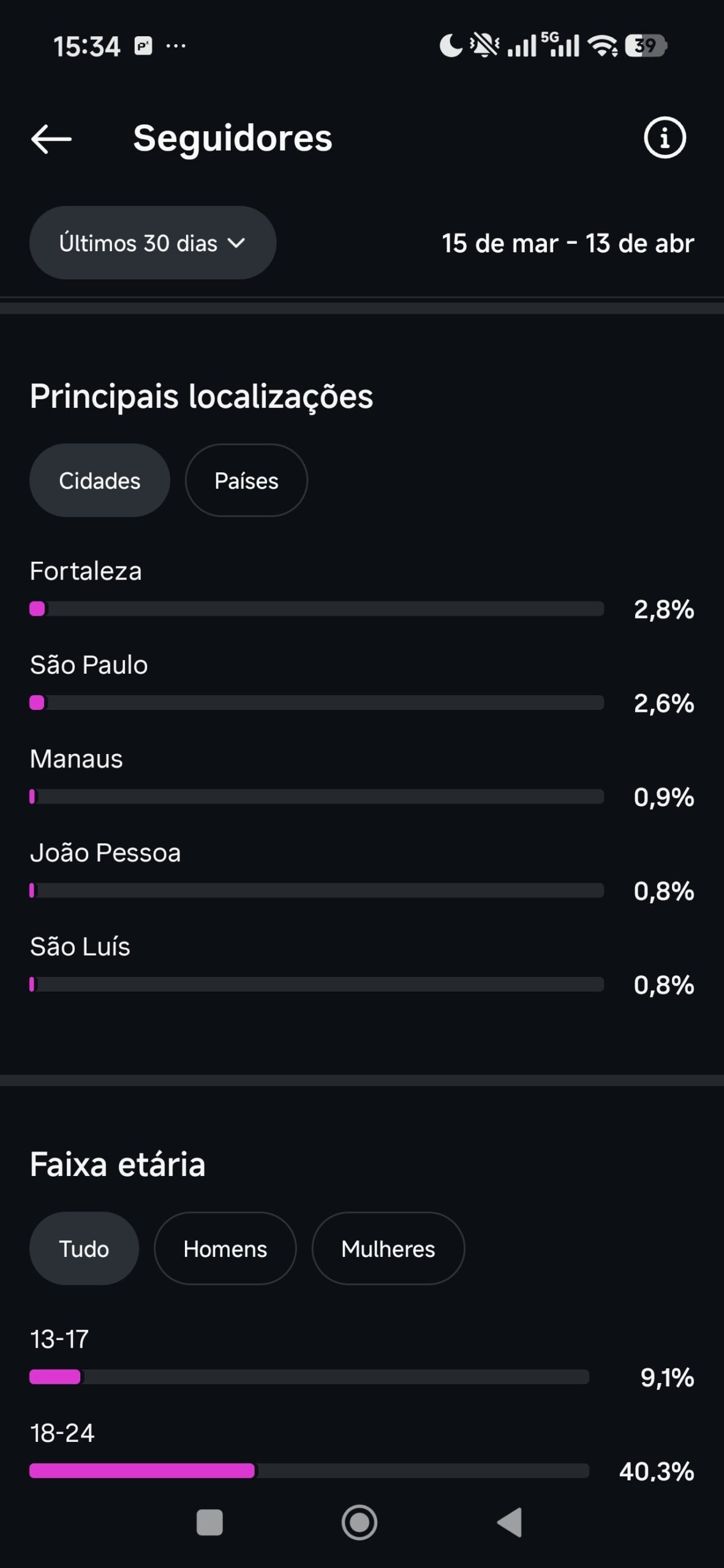Tap the back arrow icon
The height and width of the screenshot is (1568, 724).
point(51,139)
